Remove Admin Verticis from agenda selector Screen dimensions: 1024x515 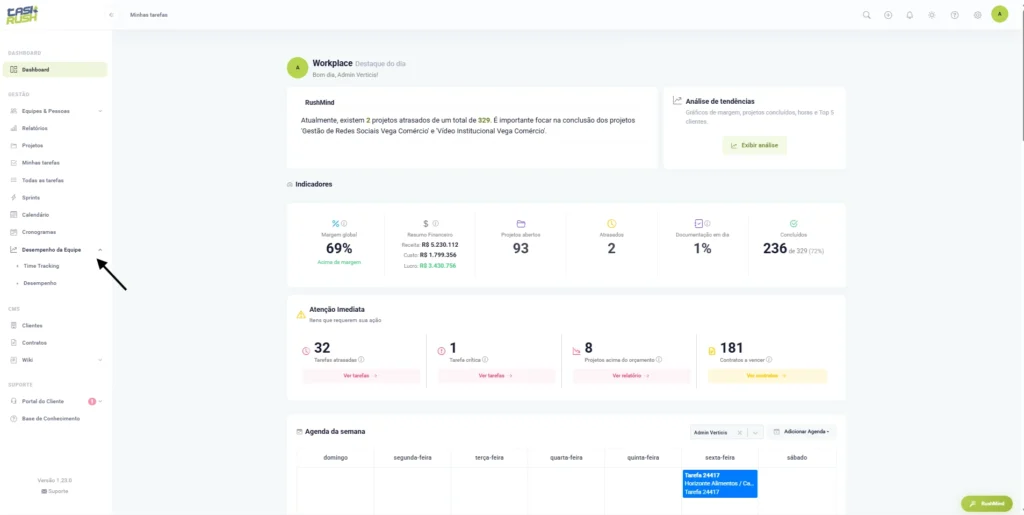tap(739, 432)
